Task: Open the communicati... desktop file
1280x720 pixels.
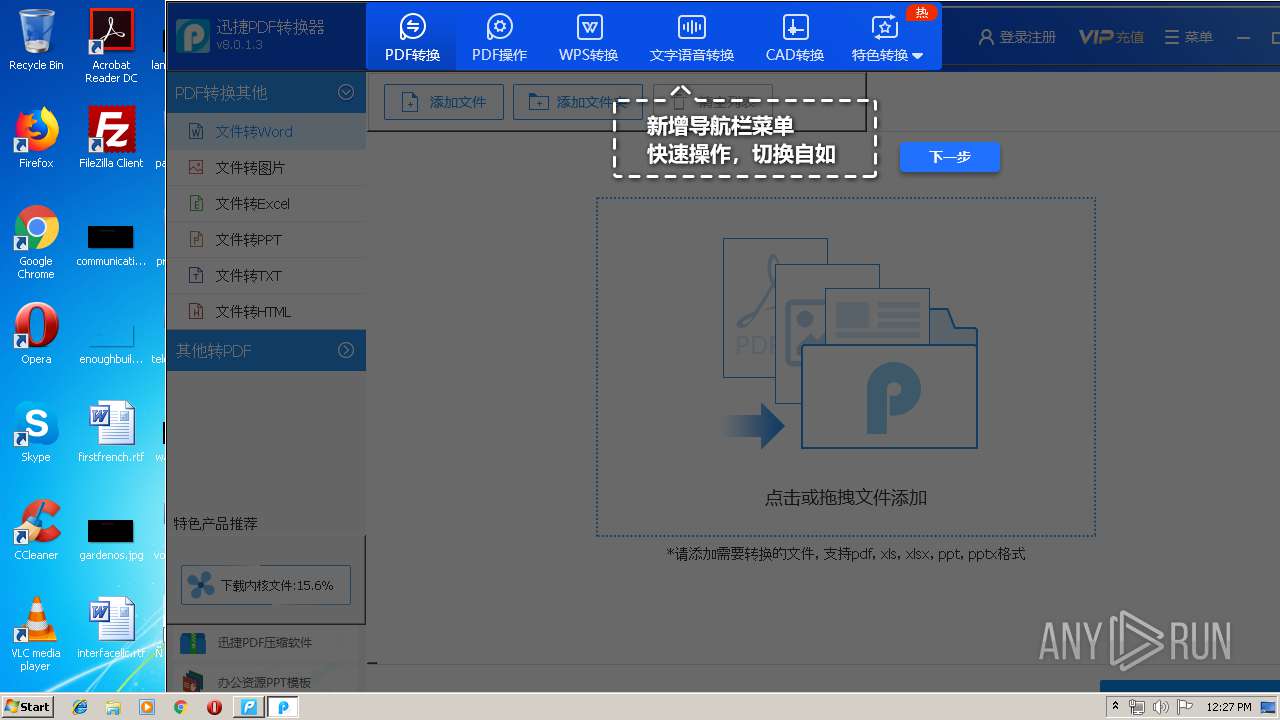Action: click(x=111, y=245)
